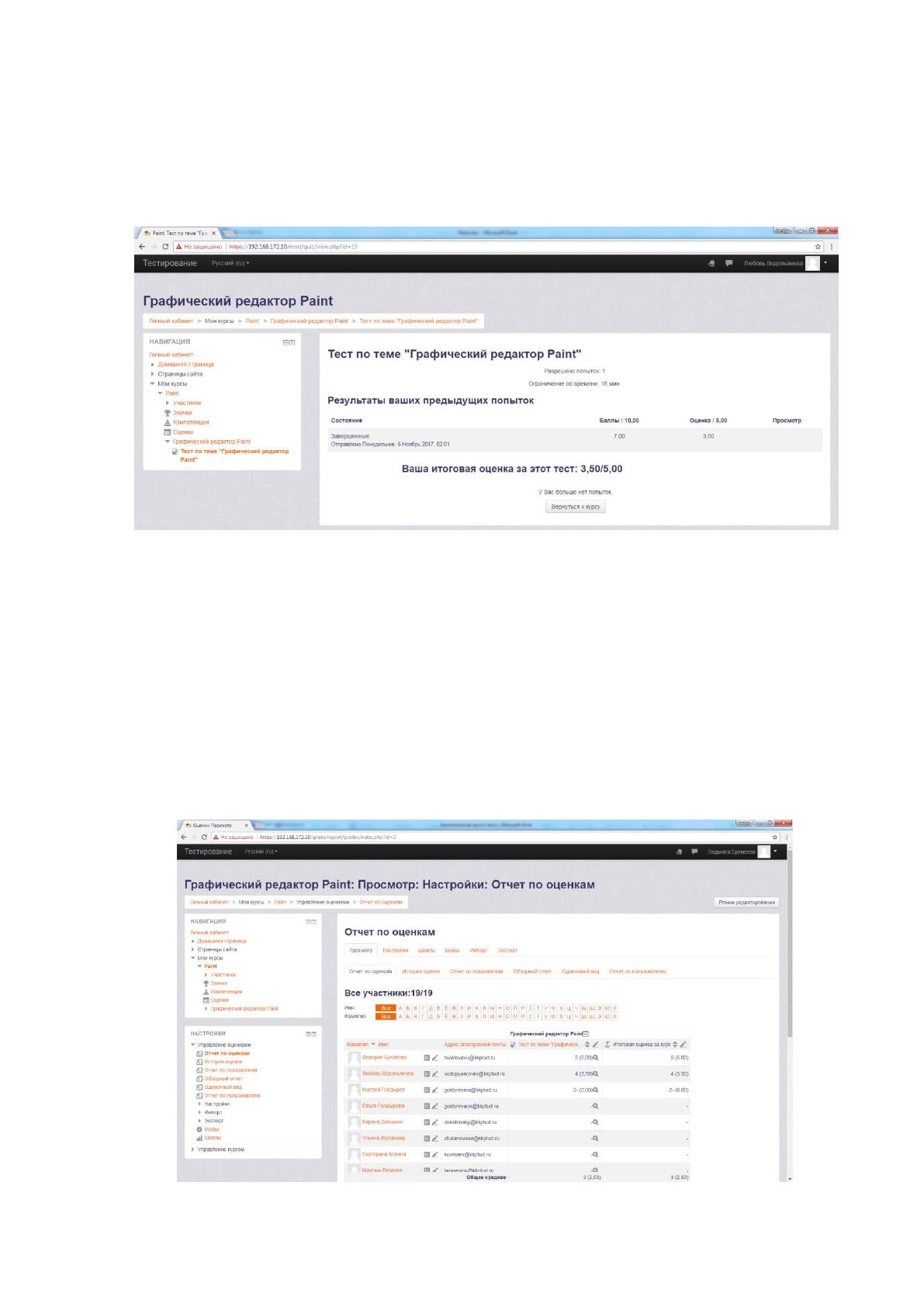
Task: Click the grade report page vertical scrollbar
Action: (790, 1009)
